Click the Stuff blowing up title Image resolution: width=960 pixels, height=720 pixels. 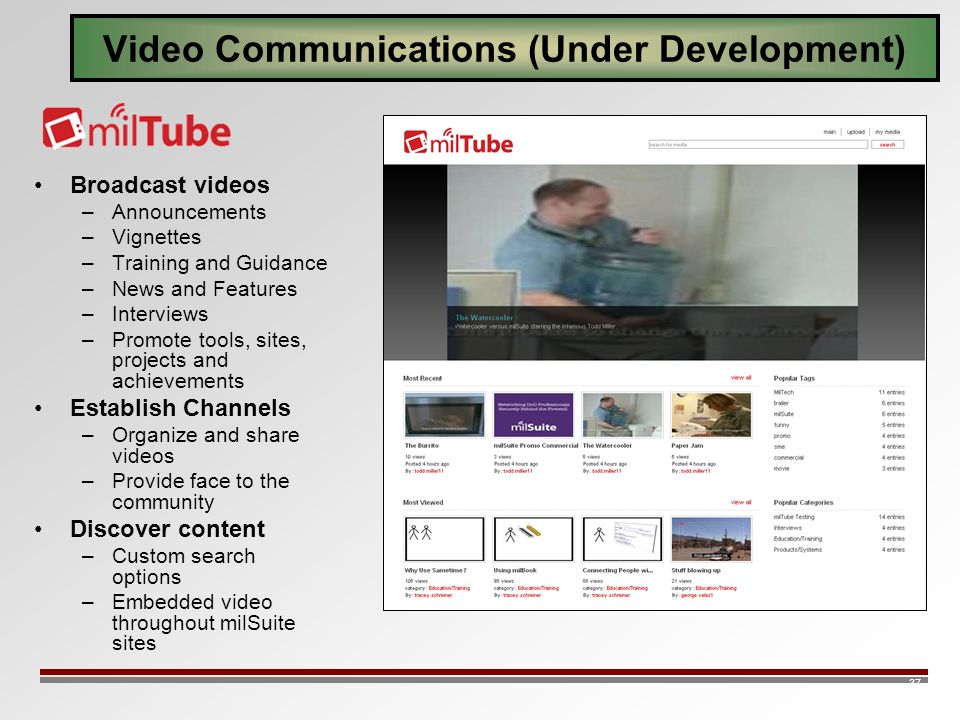point(696,570)
